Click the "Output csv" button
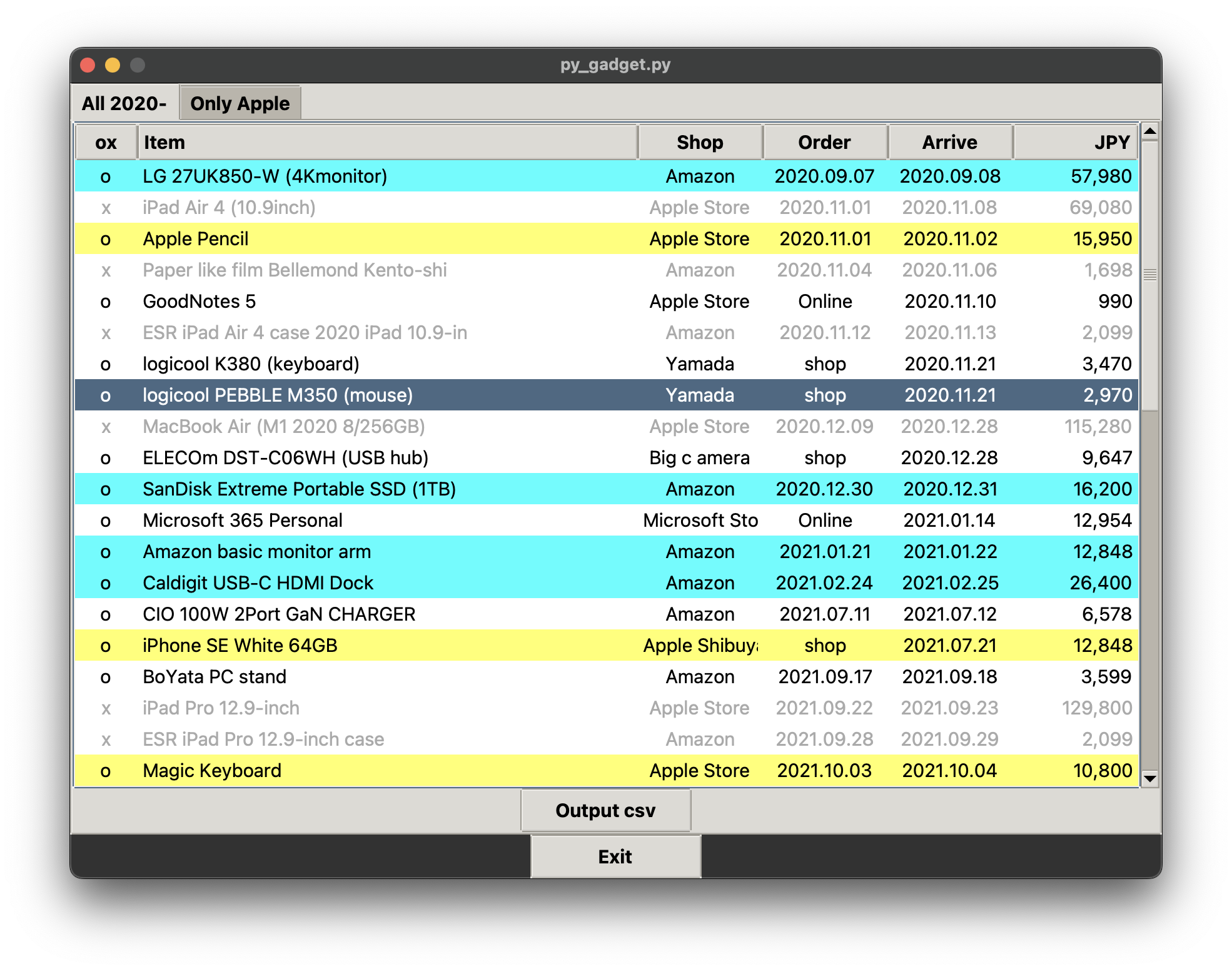The width and height of the screenshot is (1232, 971). (x=605, y=810)
